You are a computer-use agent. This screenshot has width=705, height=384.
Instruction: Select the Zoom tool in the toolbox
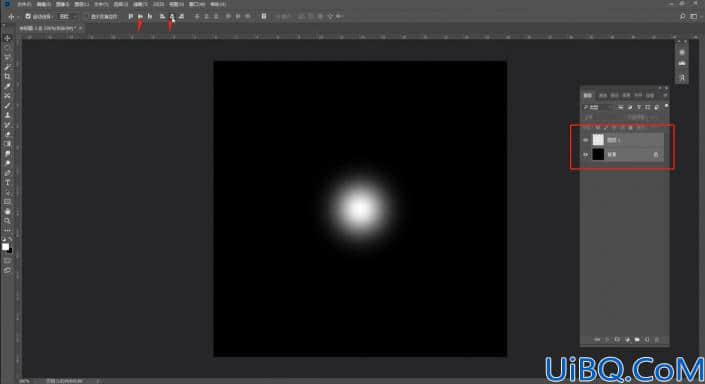(x=7, y=221)
